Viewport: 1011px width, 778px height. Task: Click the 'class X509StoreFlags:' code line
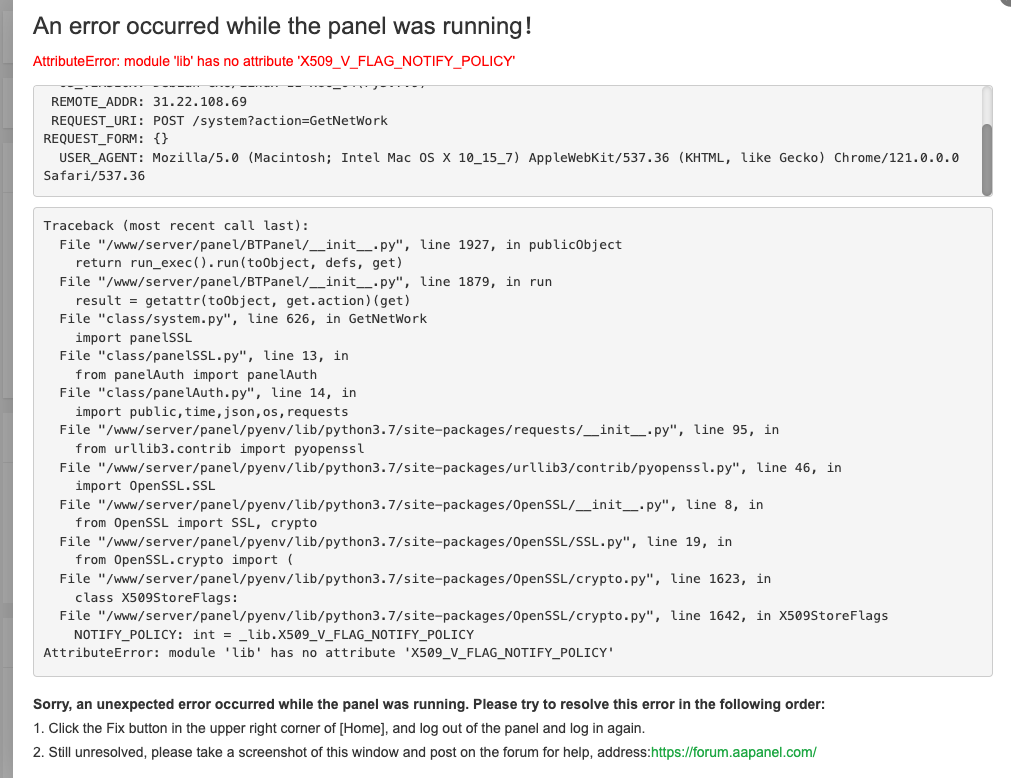coord(157,597)
